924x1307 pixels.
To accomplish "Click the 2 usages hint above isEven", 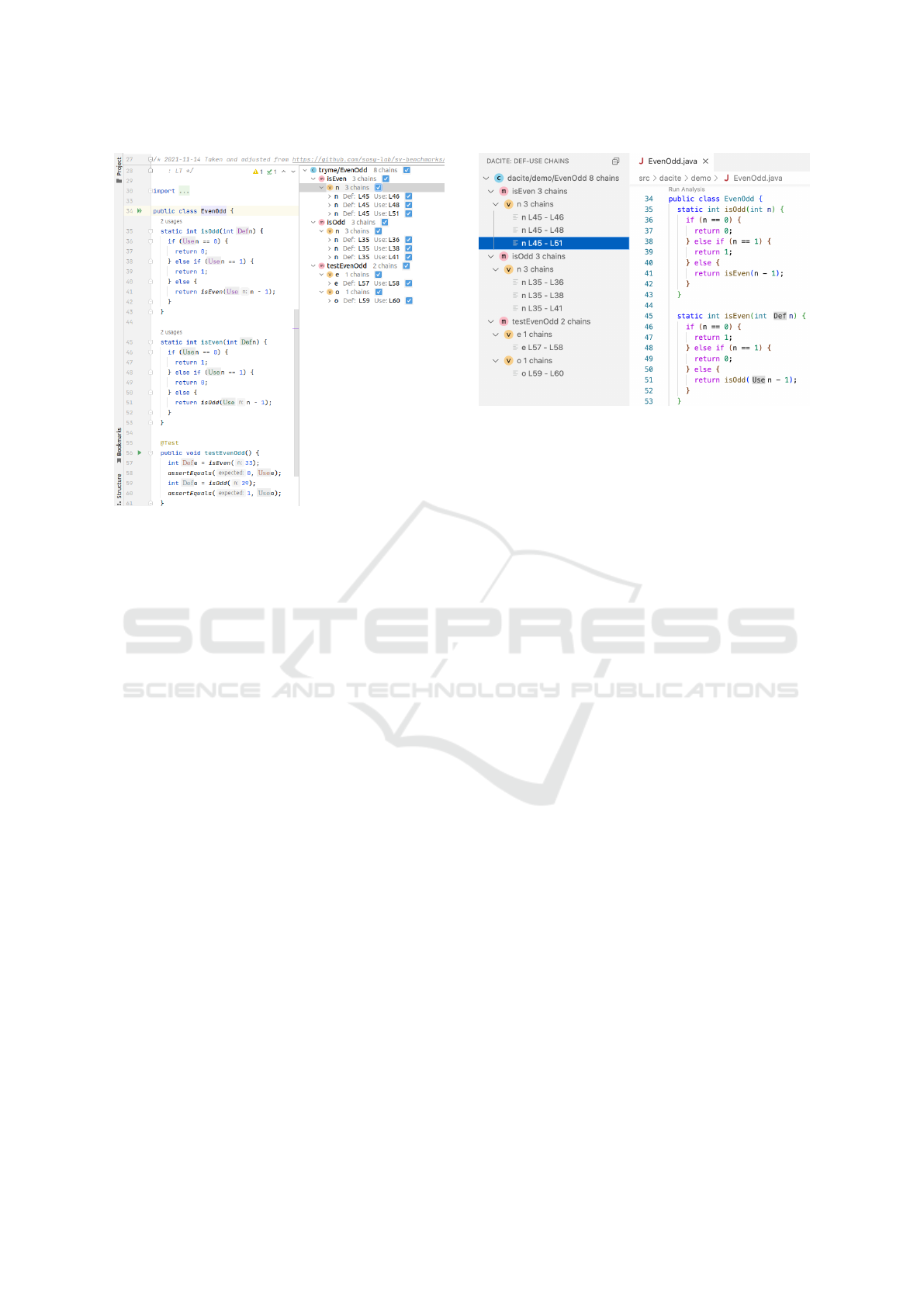I will [171, 332].
